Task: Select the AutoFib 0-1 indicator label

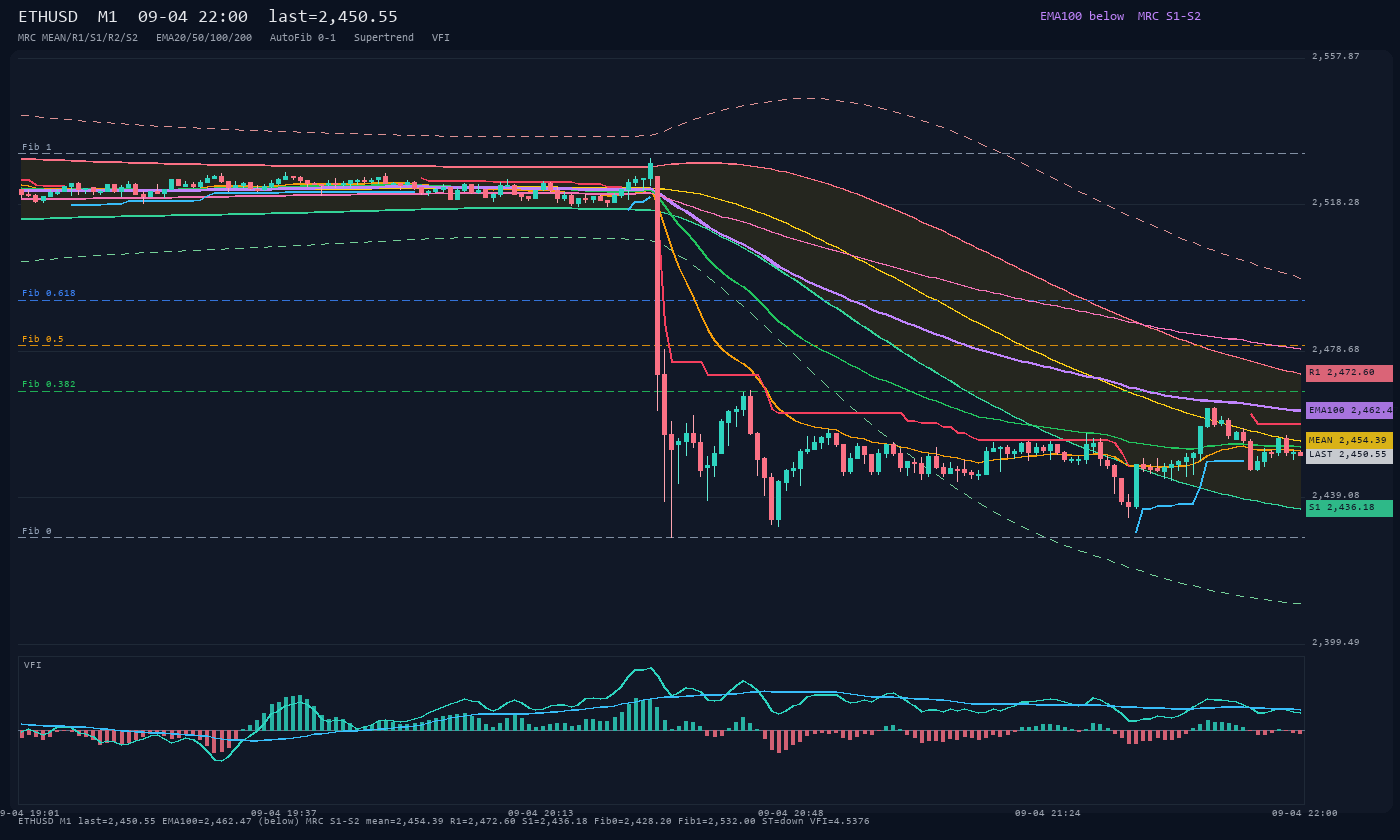Action: [x=303, y=37]
